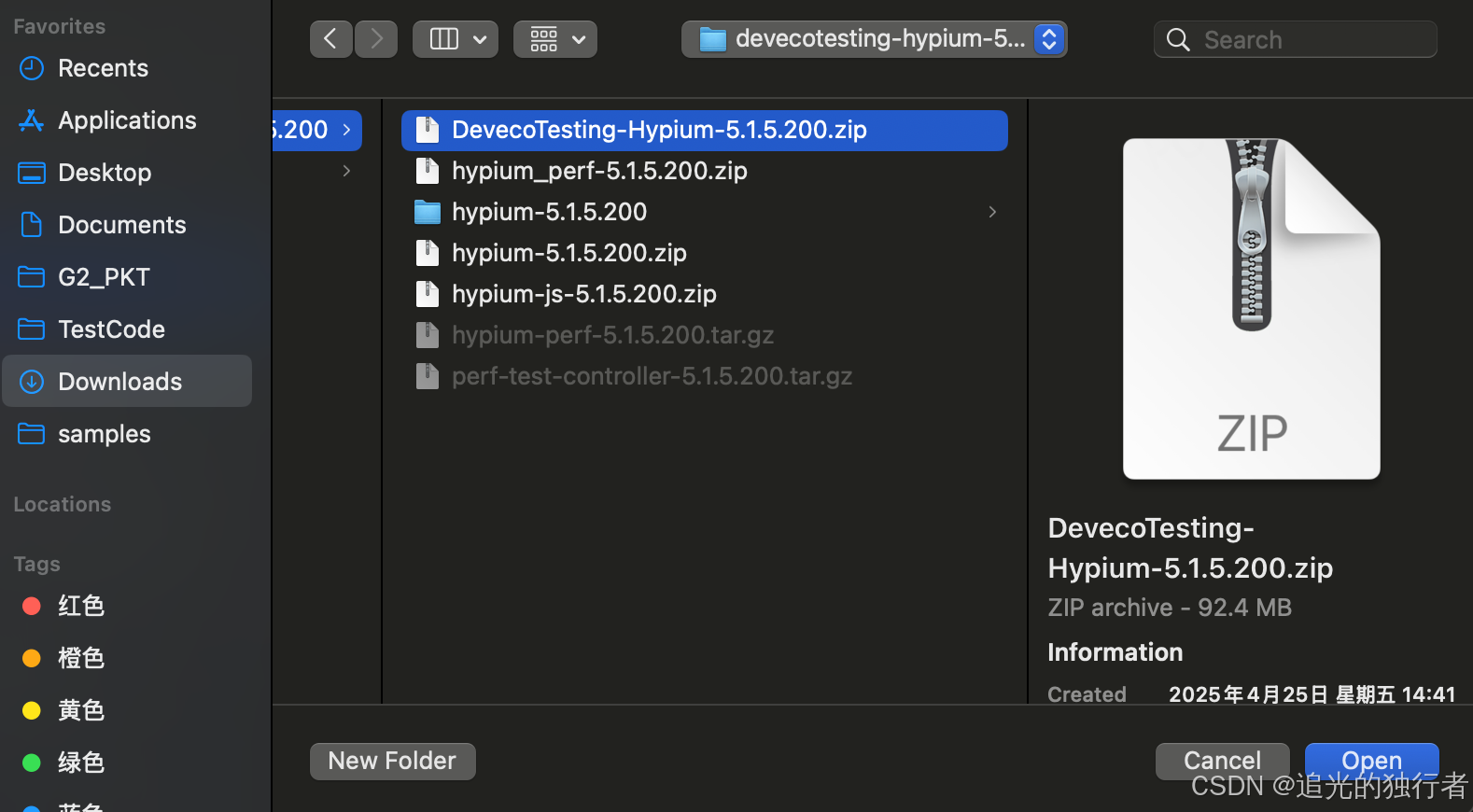1473x812 pixels.
Task: Click the Locations section header
Action: [63, 505]
